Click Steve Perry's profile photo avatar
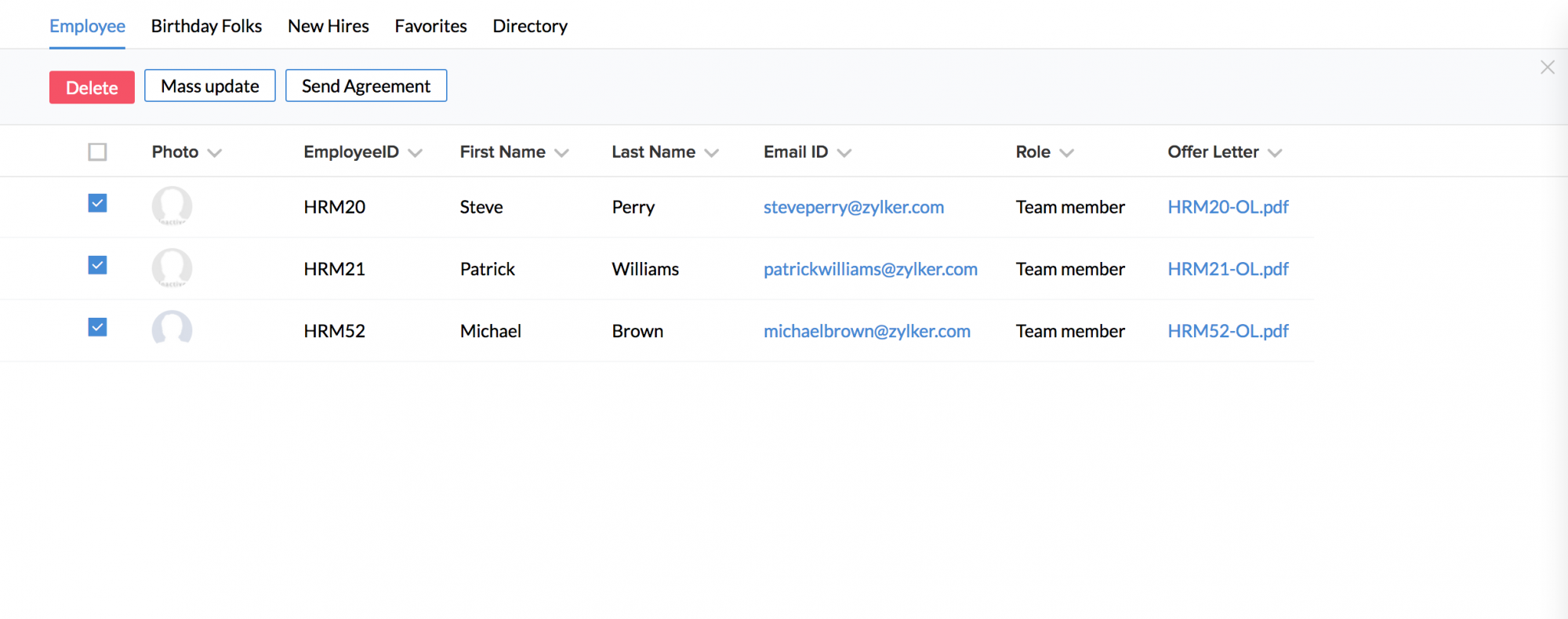1568x619 pixels. 172,206
